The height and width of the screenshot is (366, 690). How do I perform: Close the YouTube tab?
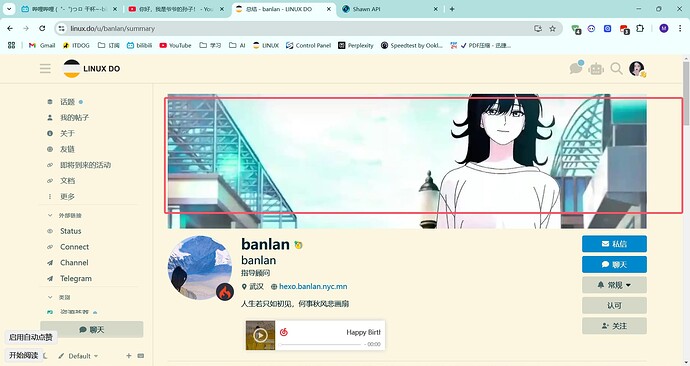click(222, 9)
